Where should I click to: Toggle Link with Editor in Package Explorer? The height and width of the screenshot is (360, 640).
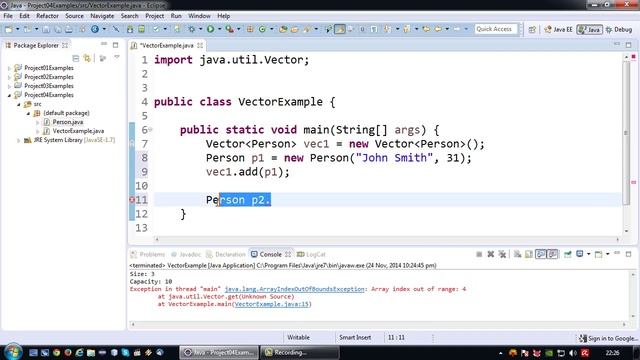87,58
